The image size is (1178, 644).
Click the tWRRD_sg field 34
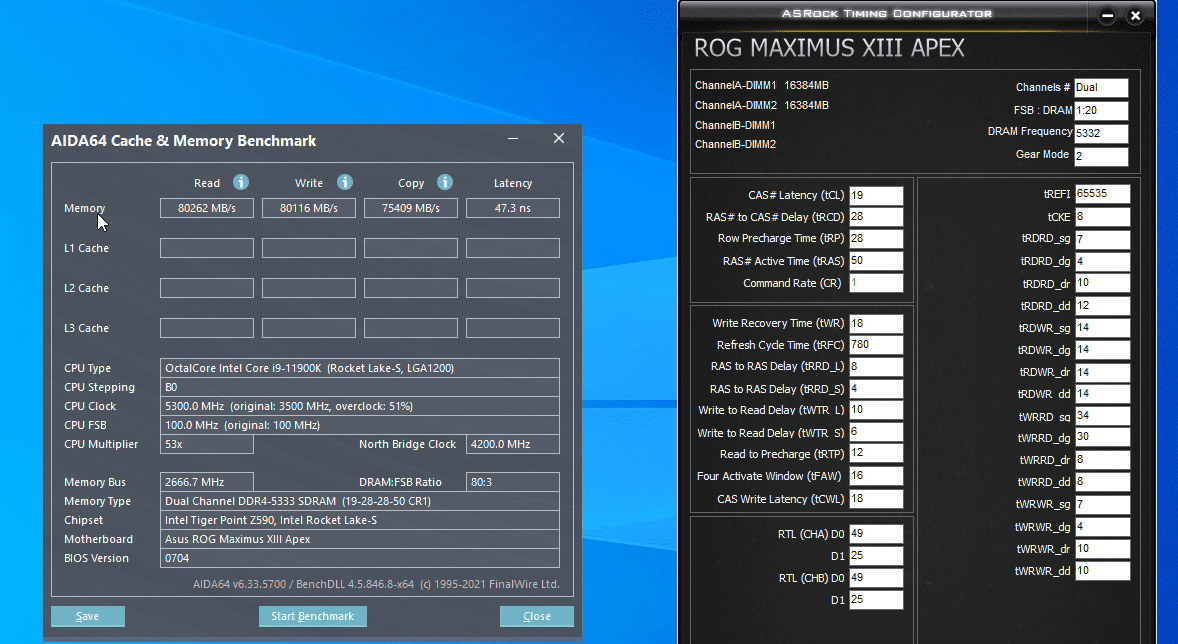click(x=1102, y=416)
